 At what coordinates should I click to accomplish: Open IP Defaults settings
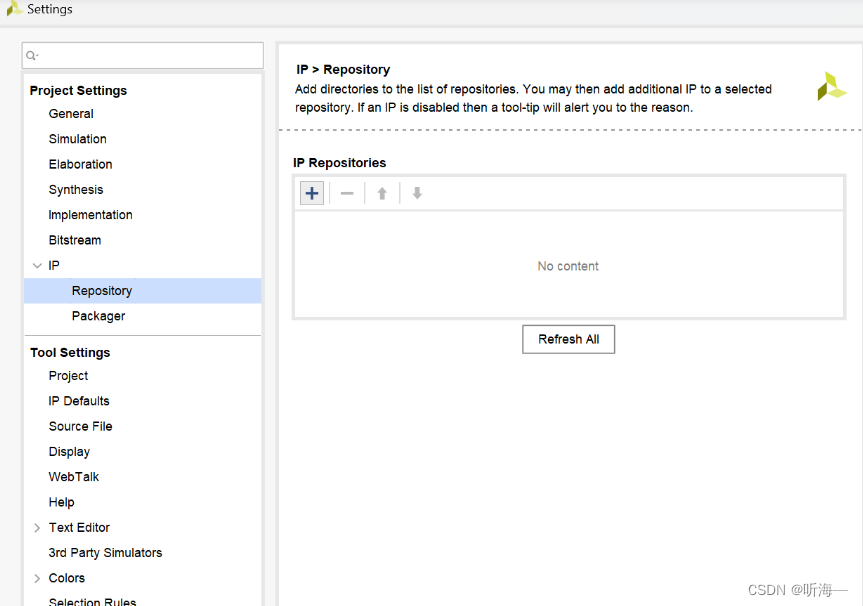click(x=79, y=401)
